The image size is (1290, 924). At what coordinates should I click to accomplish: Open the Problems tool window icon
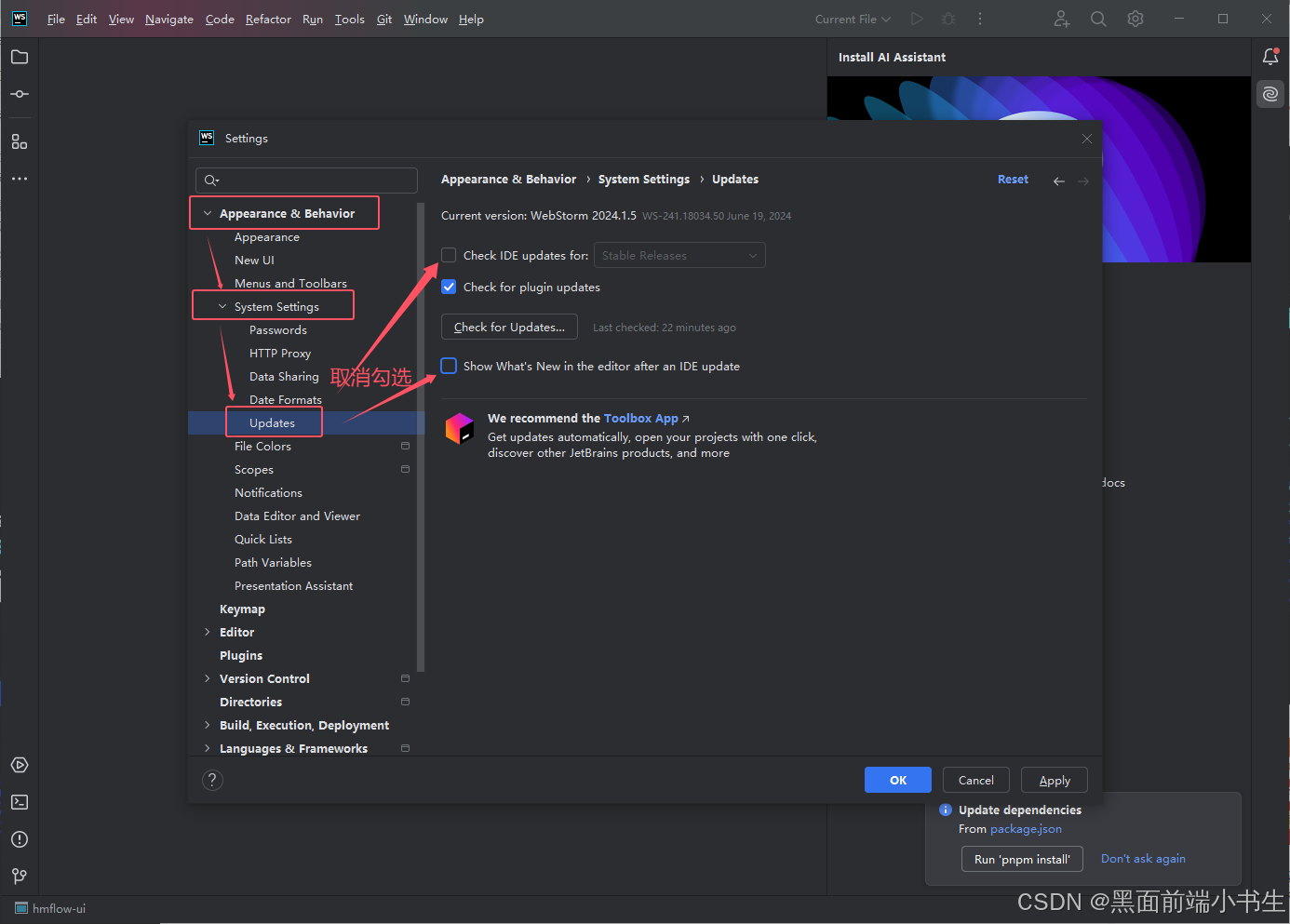pos(20,839)
